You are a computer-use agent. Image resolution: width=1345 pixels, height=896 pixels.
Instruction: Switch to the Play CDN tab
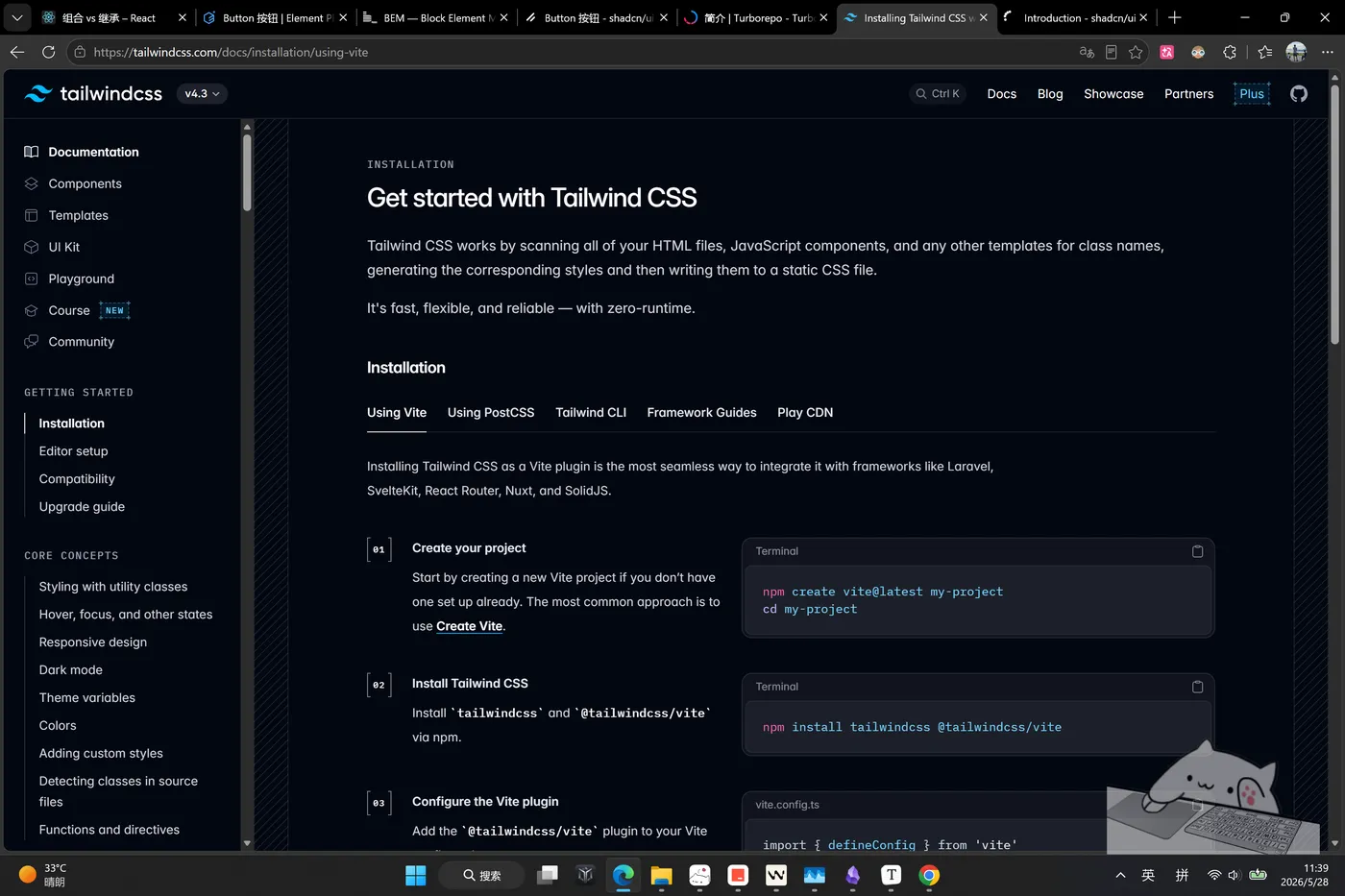pyautogui.click(x=805, y=413)
